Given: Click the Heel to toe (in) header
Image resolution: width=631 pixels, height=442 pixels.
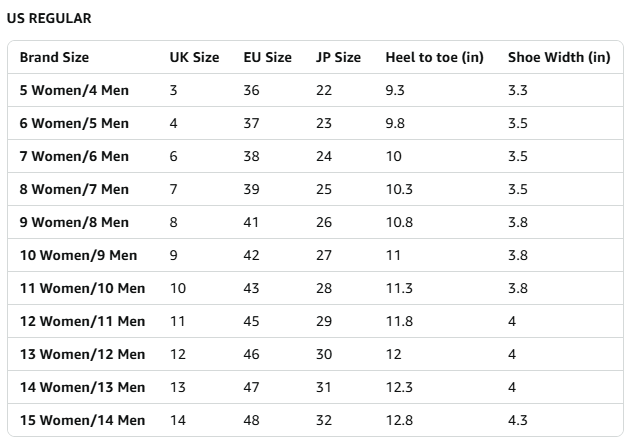Looking at the screenshot, I should tap(434, 57).
